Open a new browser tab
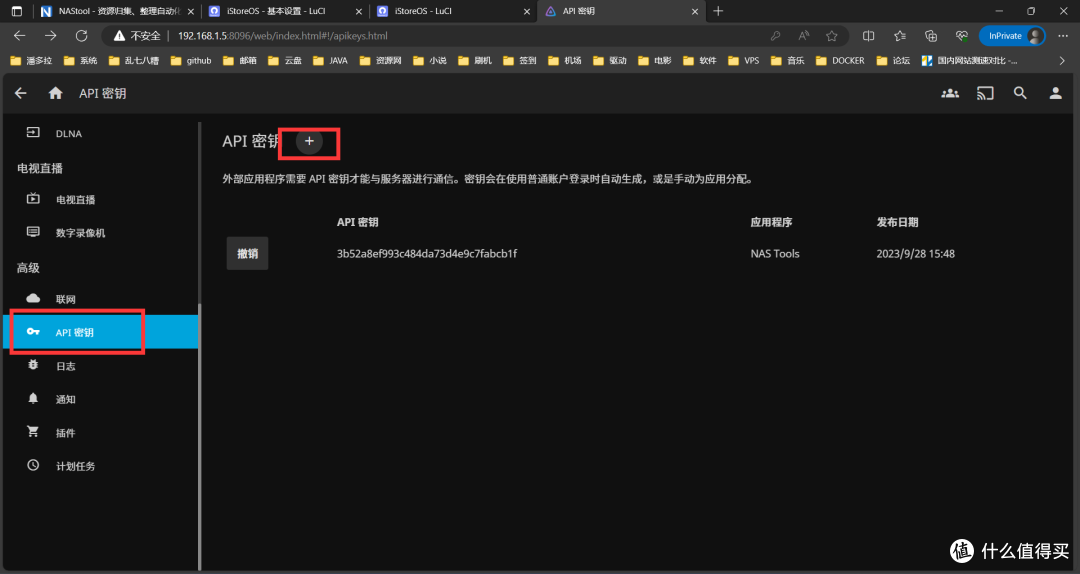 tap(718, 11)
